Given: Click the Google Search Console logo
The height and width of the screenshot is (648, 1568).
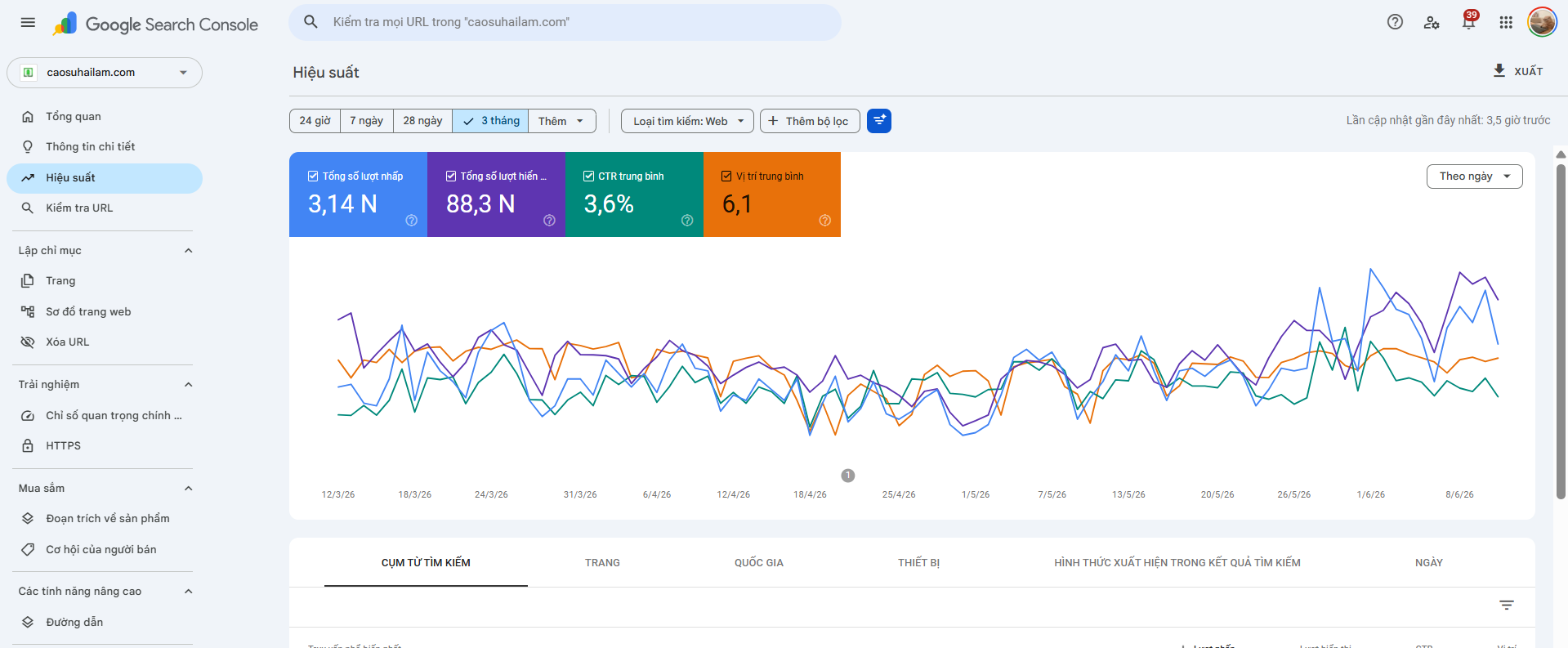Looking at the screenshot, I should coord(155,25).
